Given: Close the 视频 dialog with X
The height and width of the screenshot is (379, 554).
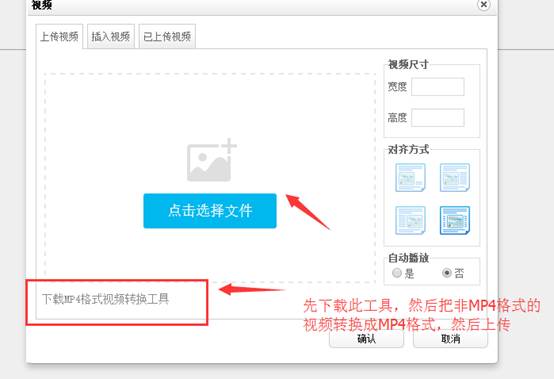Looking at the screenshot, I should (483, 5).
